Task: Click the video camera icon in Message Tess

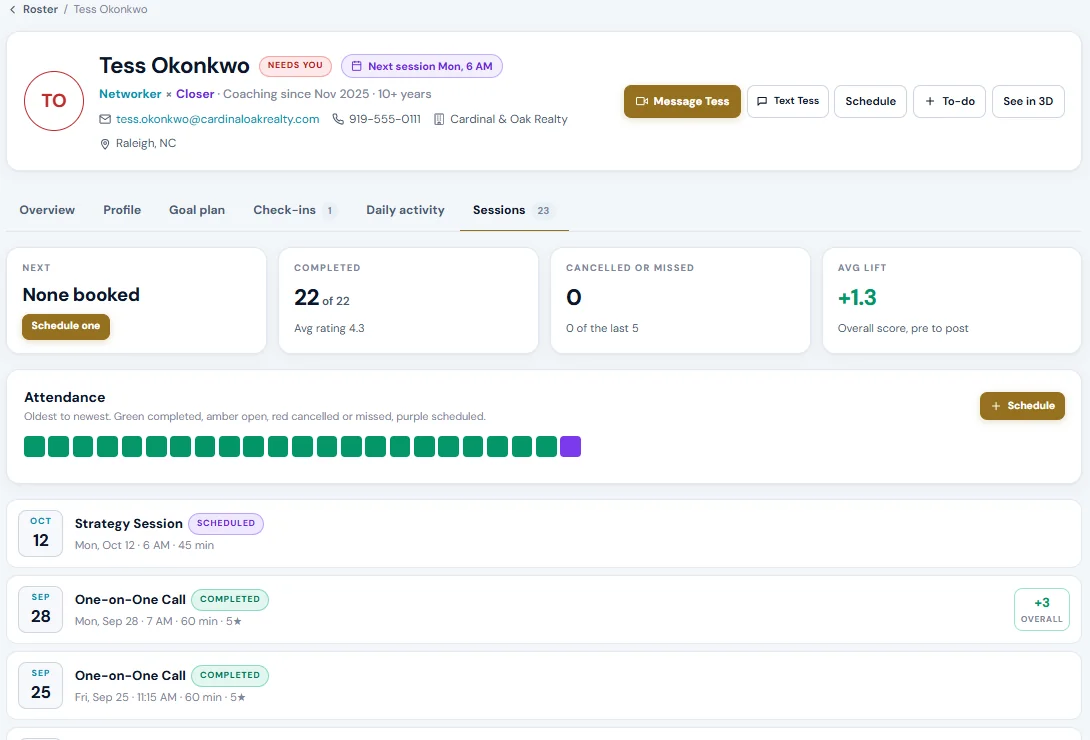Action: 642,101
